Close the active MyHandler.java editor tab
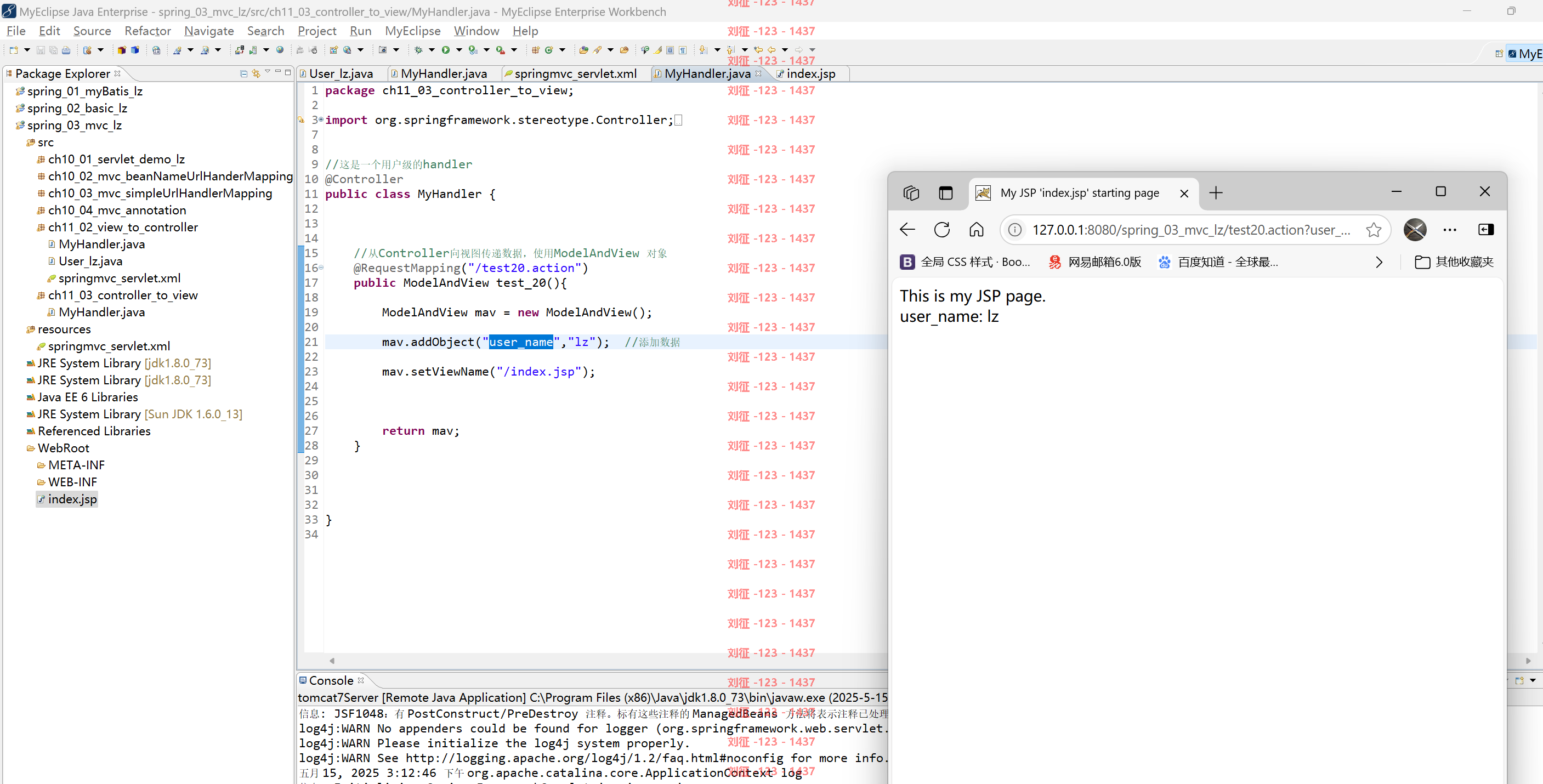 tap(759, 73)
